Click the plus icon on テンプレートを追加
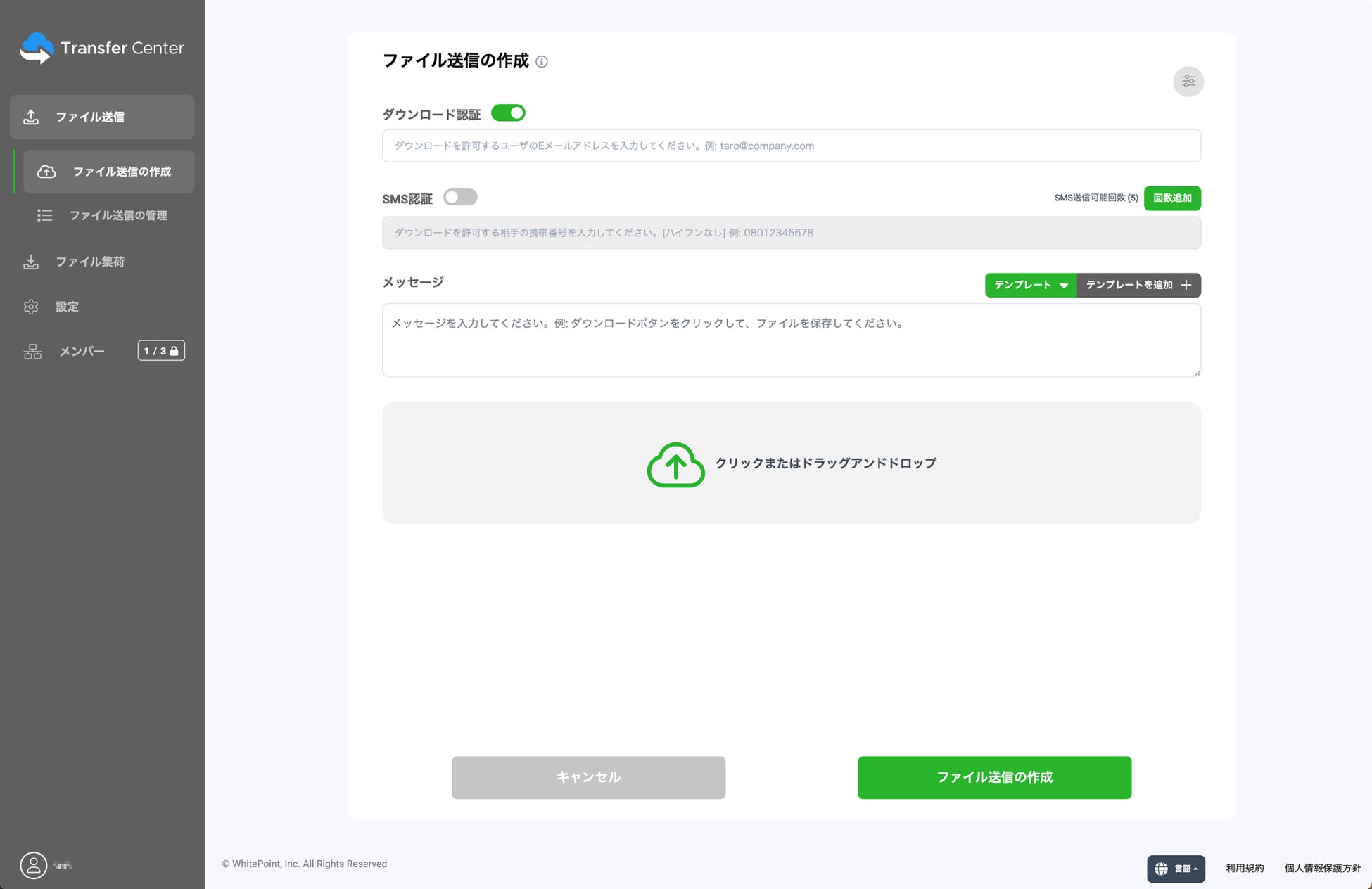The width and height of the screenshot is (1372, 889). (1186, 285)
